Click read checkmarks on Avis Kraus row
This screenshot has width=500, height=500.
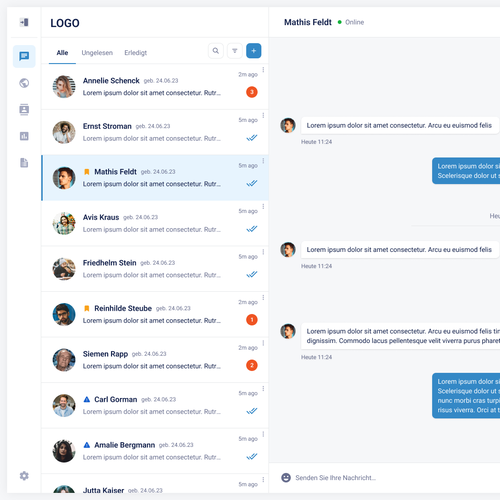pyautogui.click(x=252, y=229)
